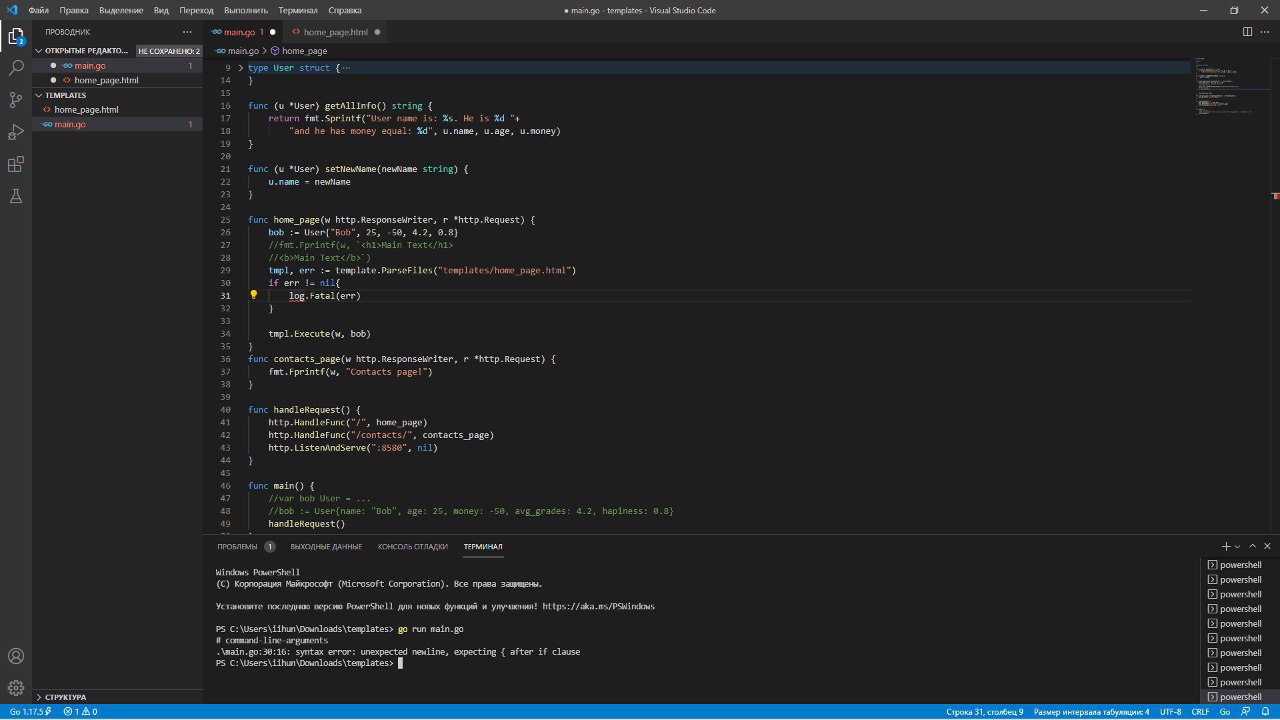This screenshot has height=720, width=1280.
Task: Open the Manage gear menu
Action: tap(16, 688)
